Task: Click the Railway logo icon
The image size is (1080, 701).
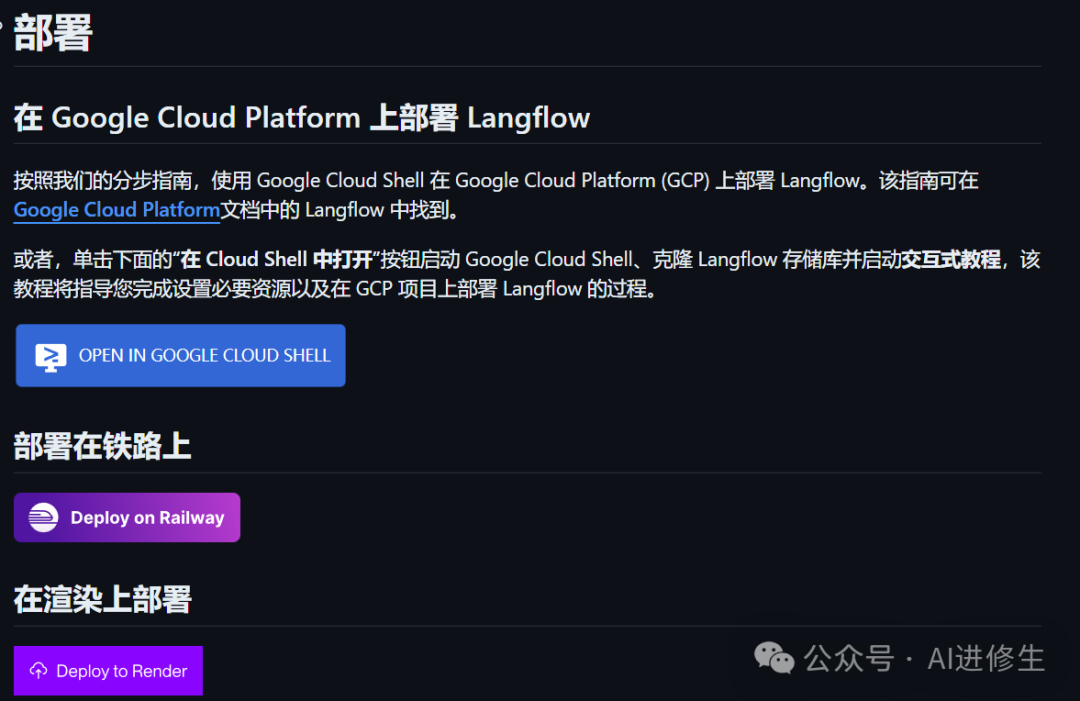Action: point(43,518)
